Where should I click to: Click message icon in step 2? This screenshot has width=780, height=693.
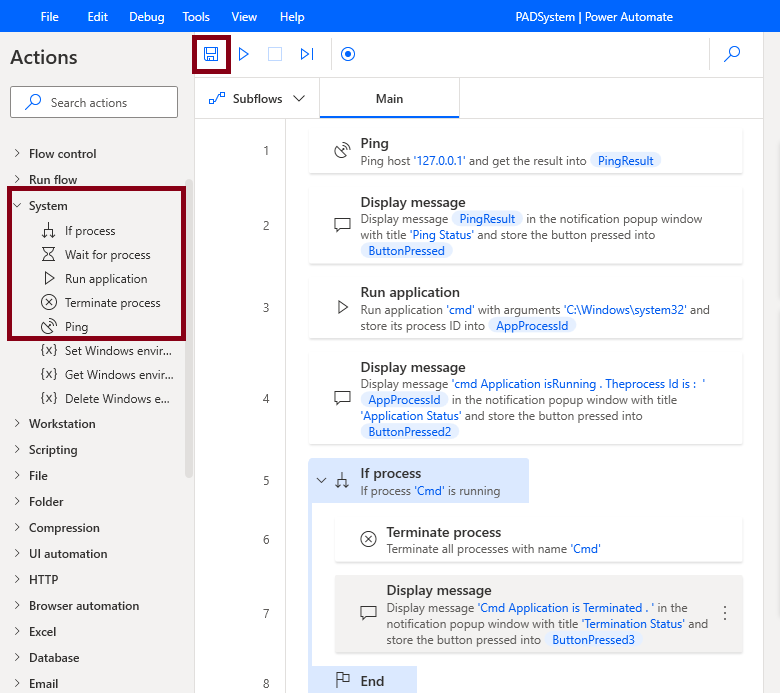342,225
